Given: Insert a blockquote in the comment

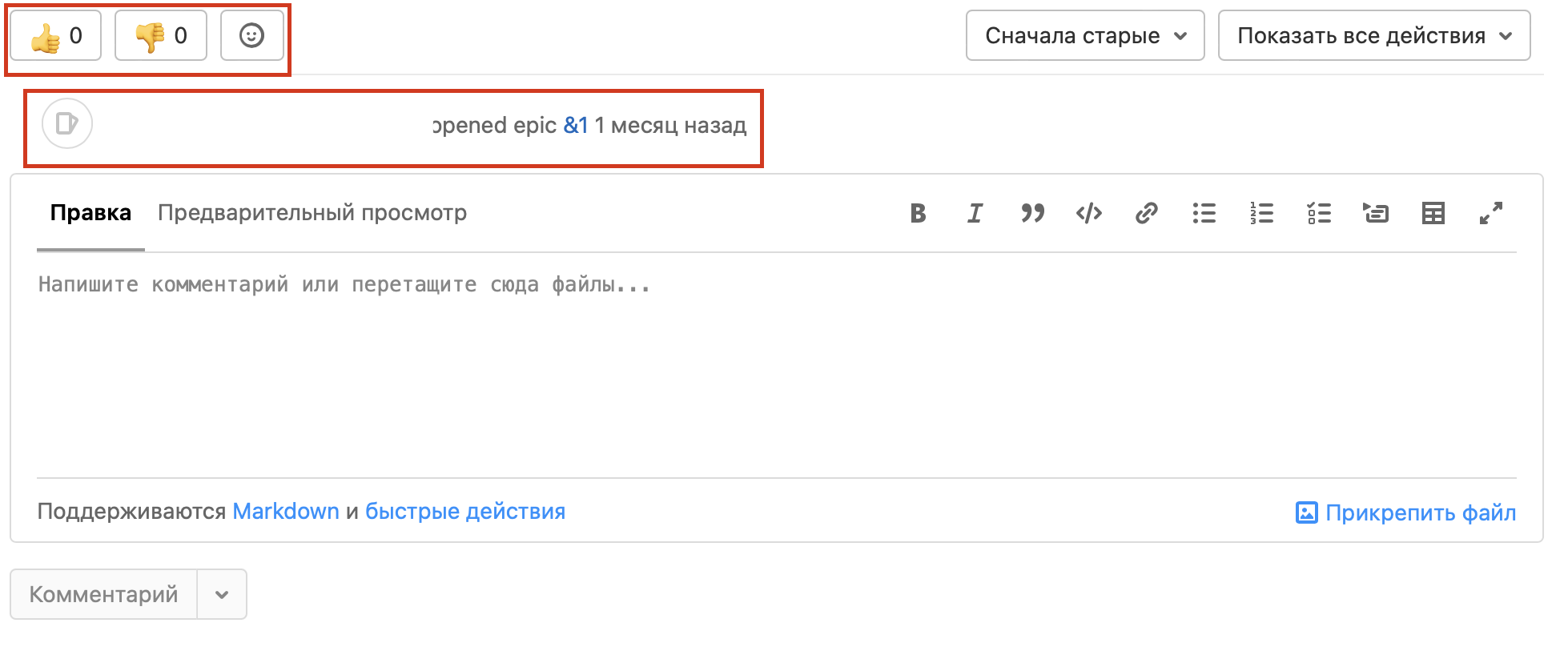Looking at the screenshot, I should [1032, 213].
